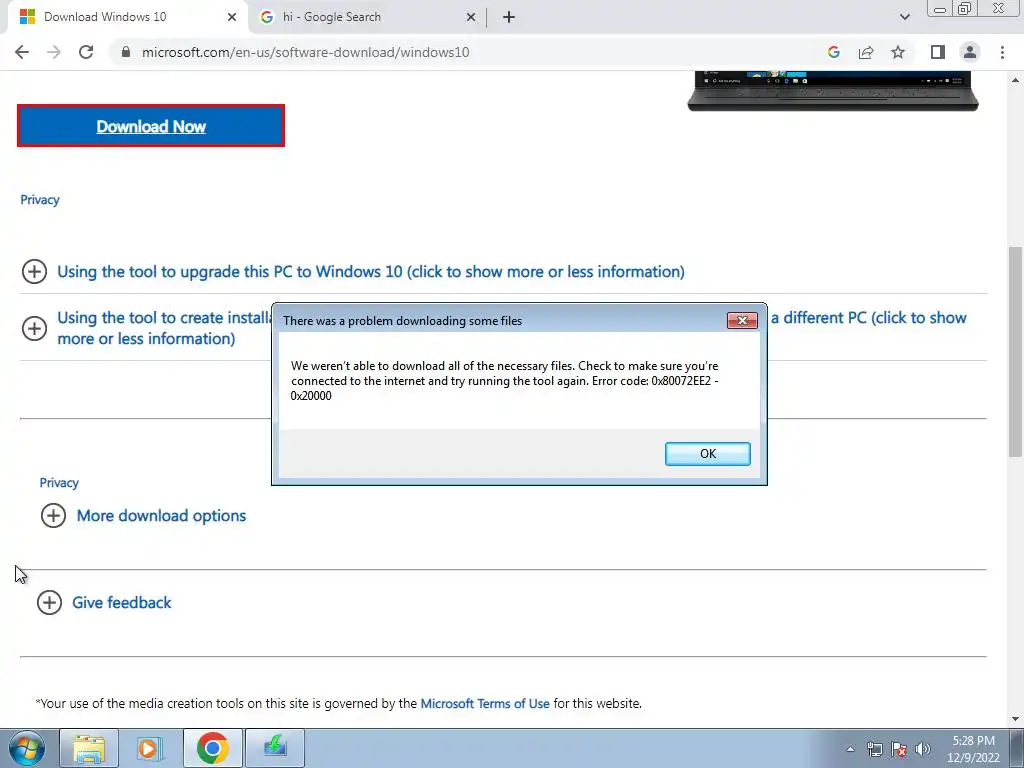
Task: Bookmark this page with the star
Action: tap(898, 52)
